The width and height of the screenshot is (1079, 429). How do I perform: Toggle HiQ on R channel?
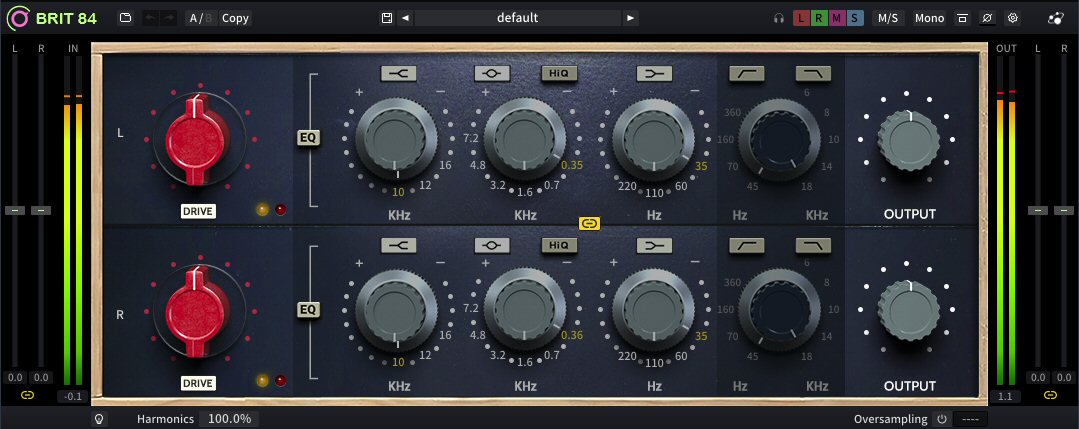pyautogui.click(x=559, y=245)
